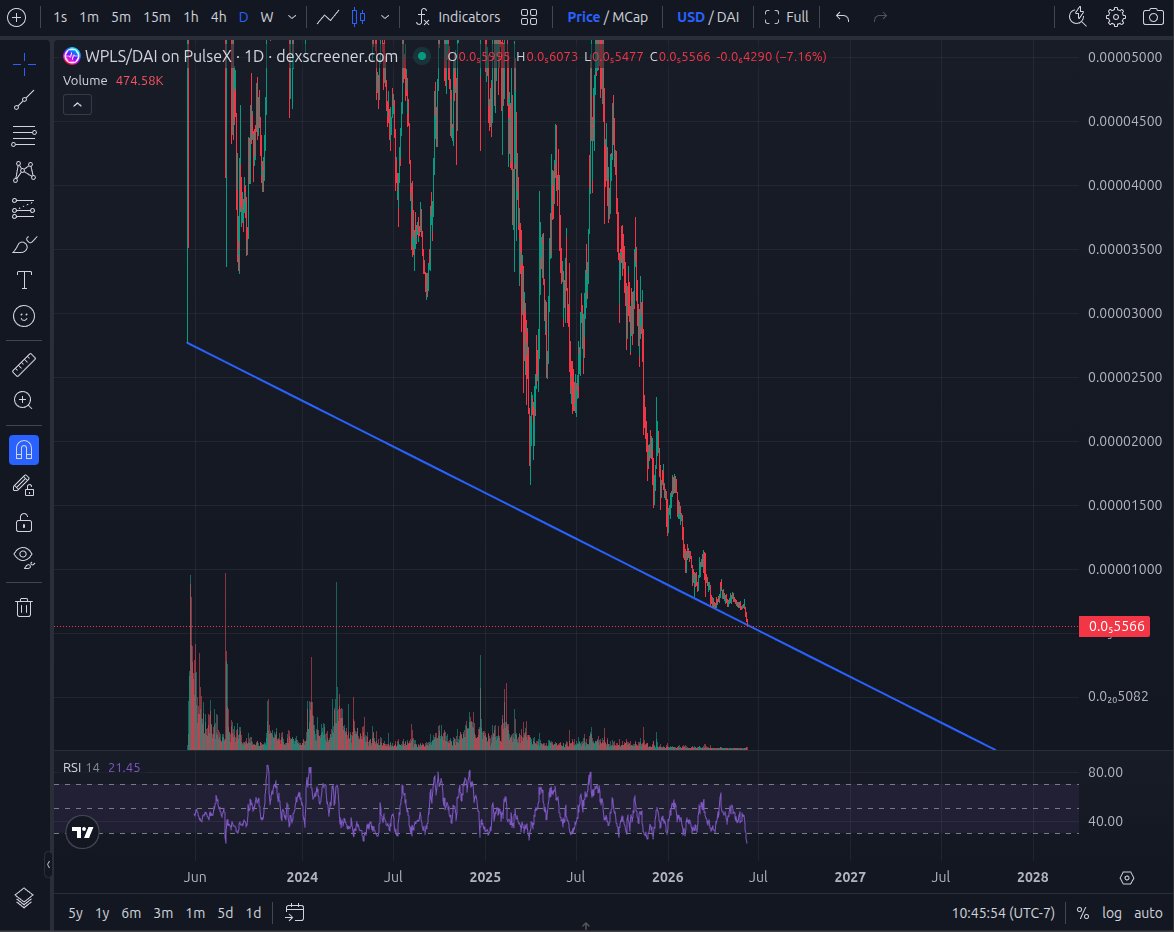Remove drawings with trash icon
This screenshot has width=1174, height=932.
[24, 607]
